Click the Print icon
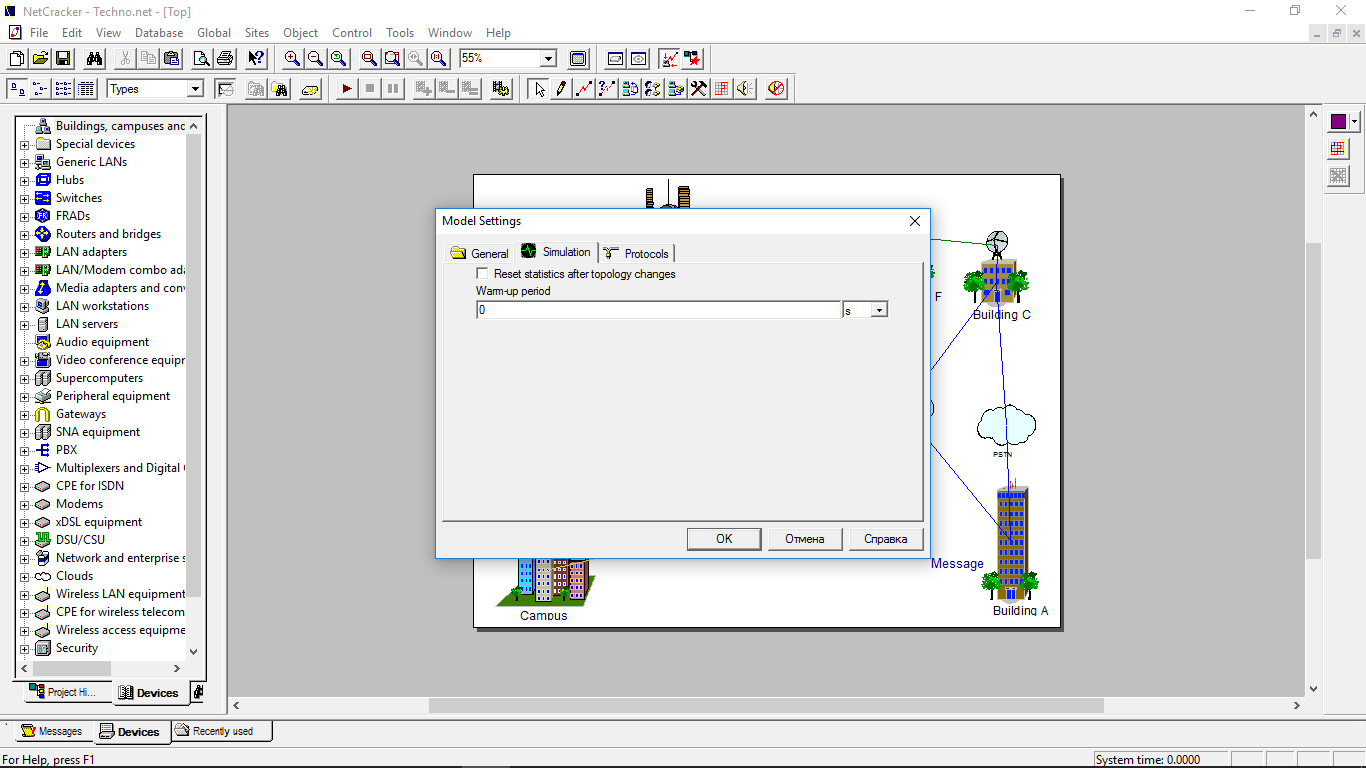Screen dimensions: 1366x768 click(225, 59)
